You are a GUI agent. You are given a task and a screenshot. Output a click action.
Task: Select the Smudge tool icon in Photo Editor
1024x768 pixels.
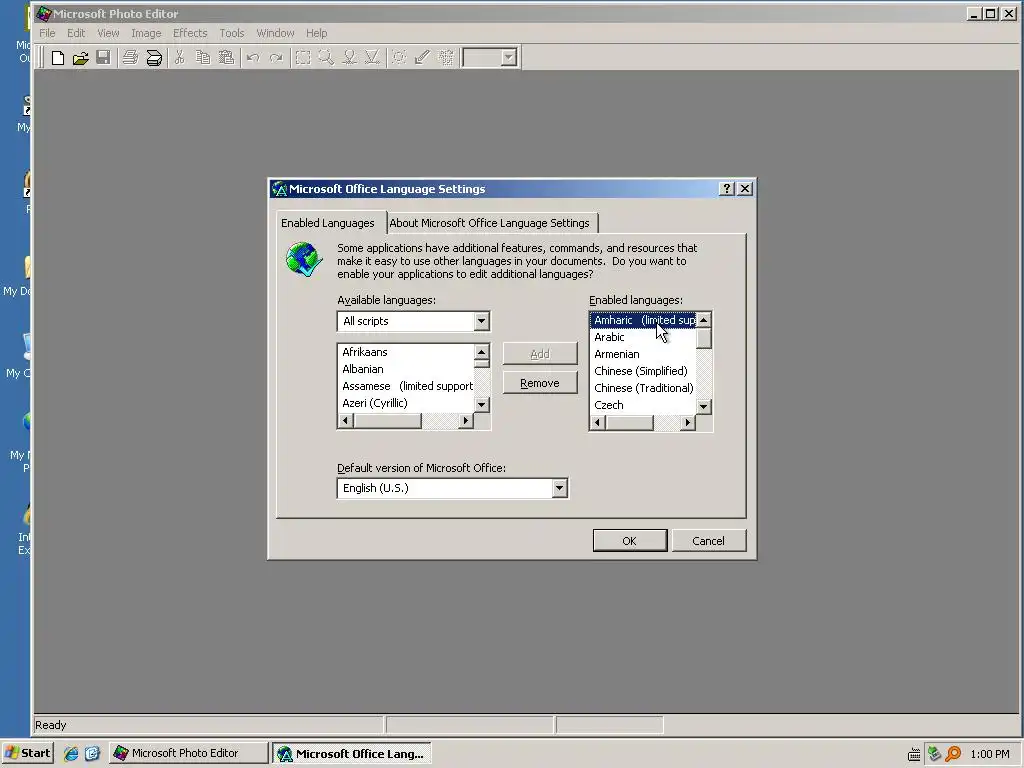pyautogui.click(x=349, y=58)
